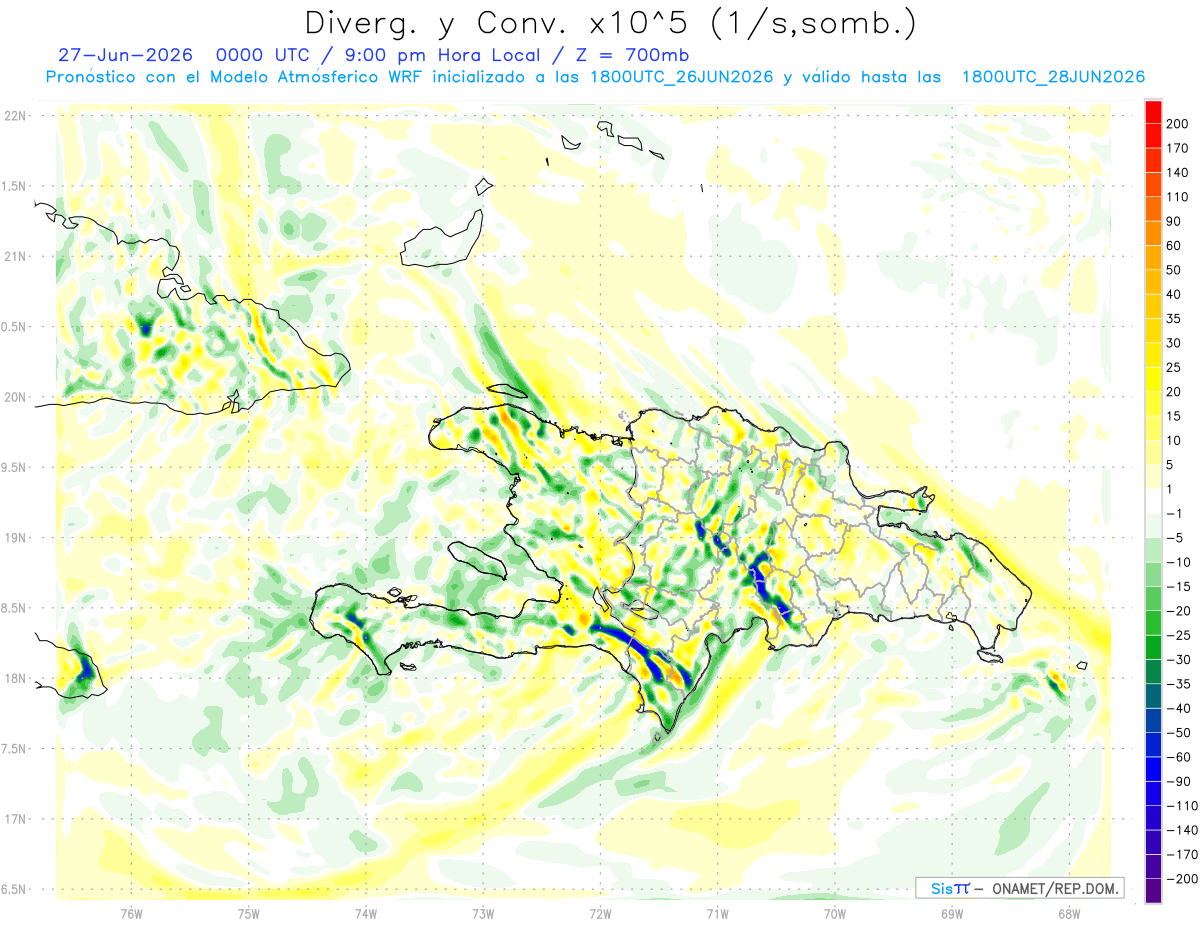Pick the purple swatch at the scale bottom

[1153, 890]
